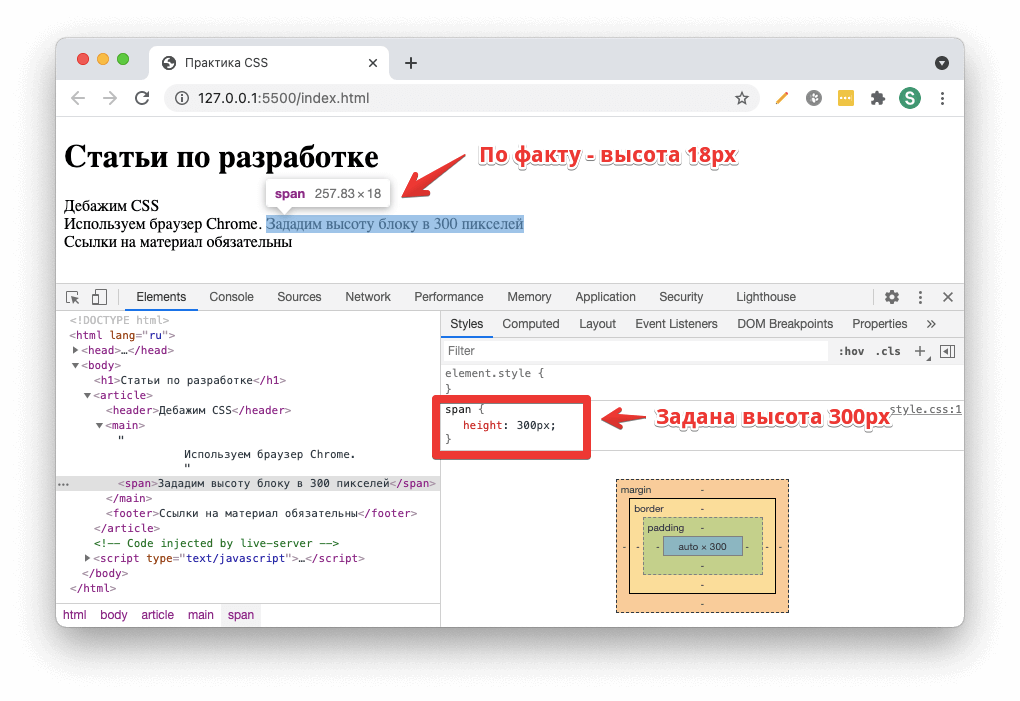Select the header element in DOM tree
The image size is (1020, 701).
pos(198,410)
